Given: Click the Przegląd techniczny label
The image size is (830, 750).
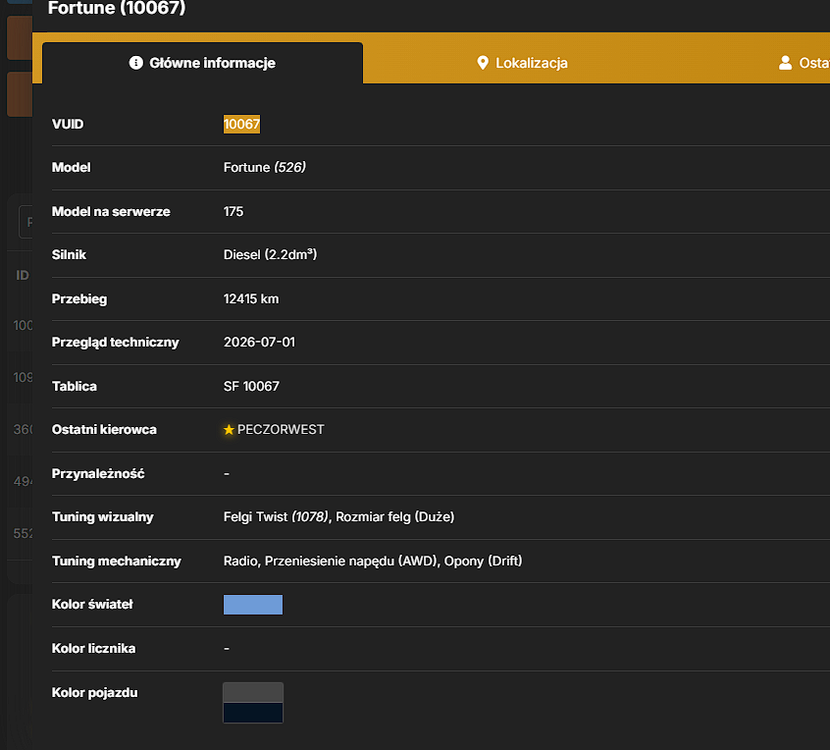Looking at the screenshot, I should pos(115,343).
